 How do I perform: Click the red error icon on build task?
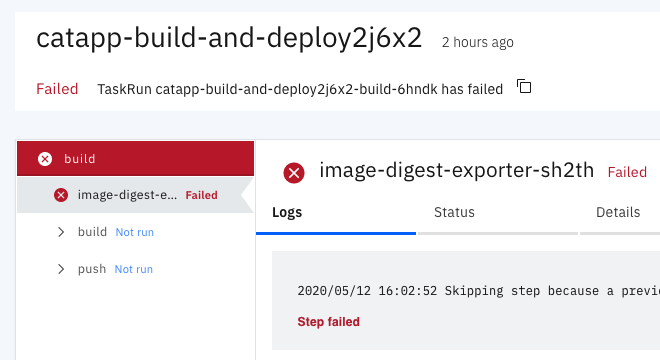point(45,159)
